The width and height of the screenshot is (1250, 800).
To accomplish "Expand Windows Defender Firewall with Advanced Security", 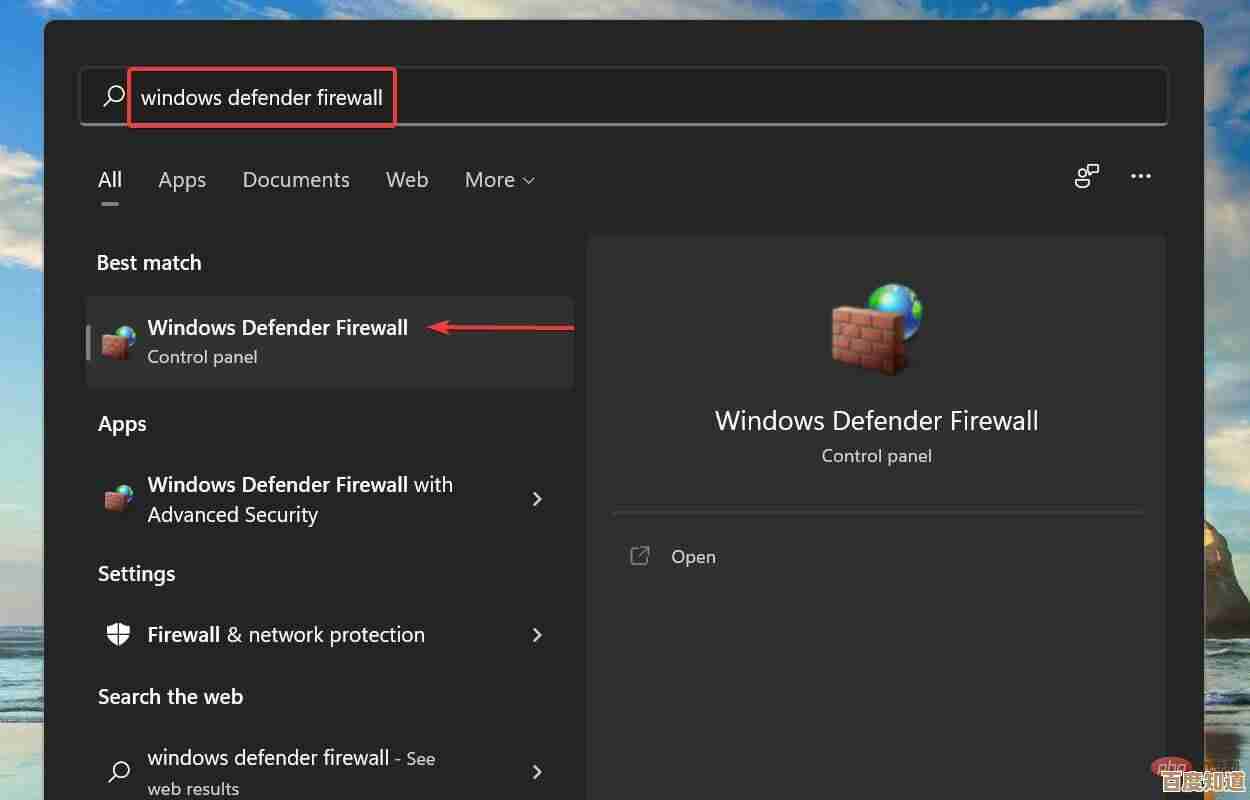I will click(x=537, y=499).
